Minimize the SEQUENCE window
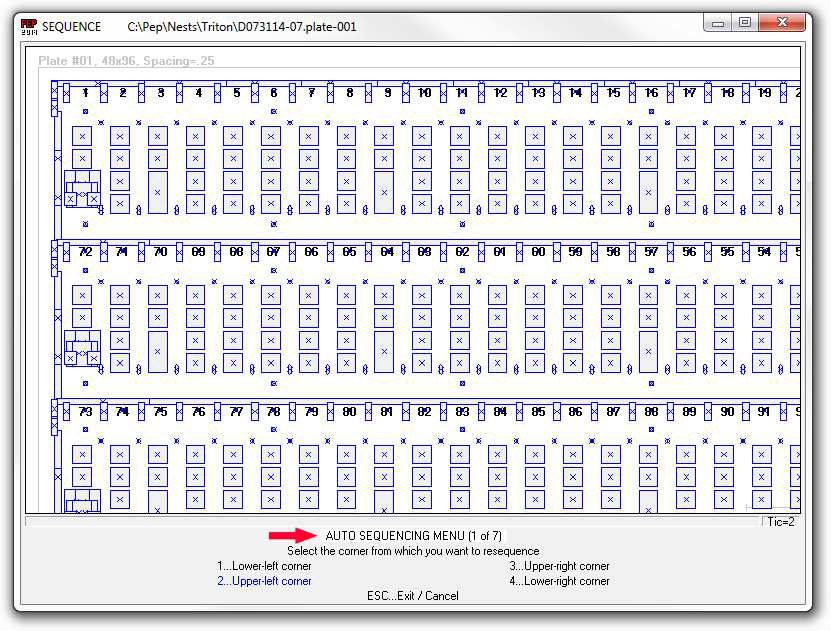The width and height of the screenshot is (831, 631). [x=718, y=22]
